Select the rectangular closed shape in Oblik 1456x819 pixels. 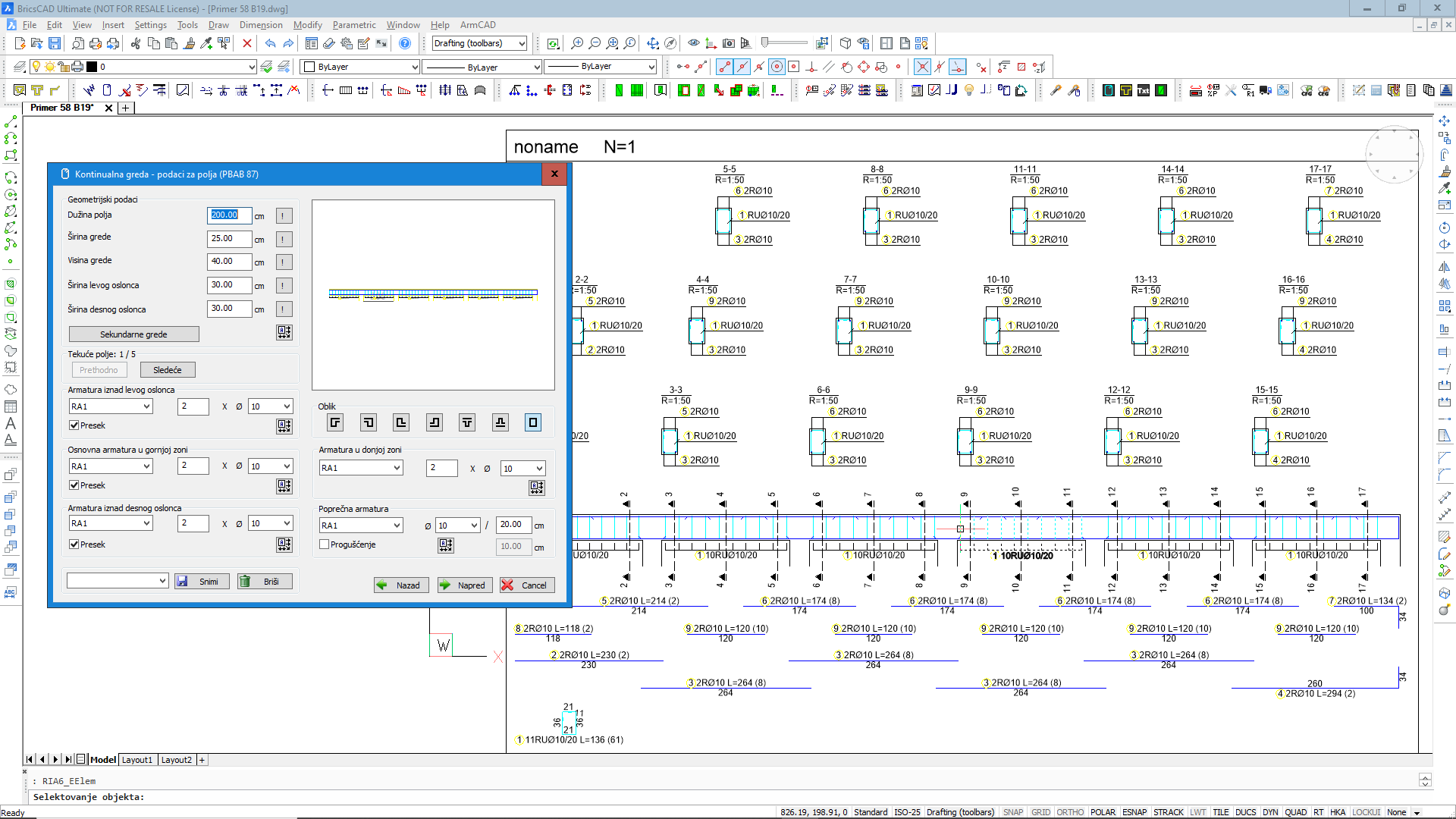533,422
